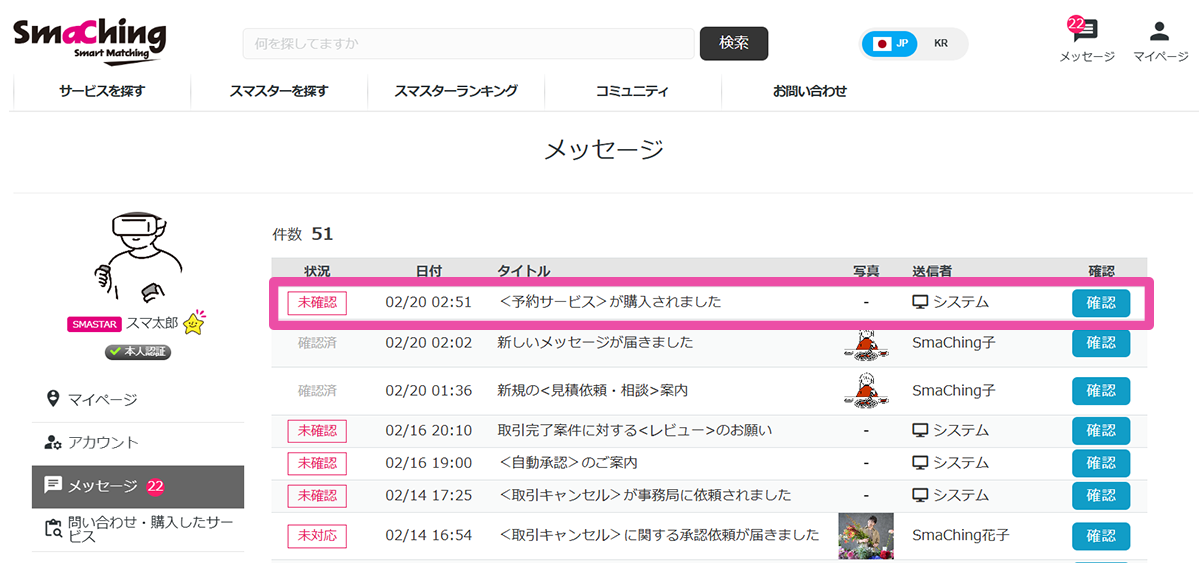Switch language to KR
The image size is (1200, 585).
(941, 44)
